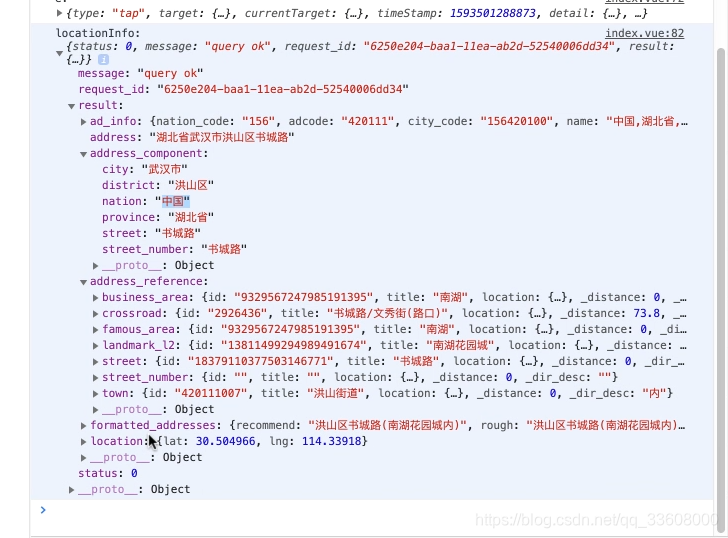Viewport: 728px width, 538px height.
Task: Collapse the result property
Action: tap(72, 106)
